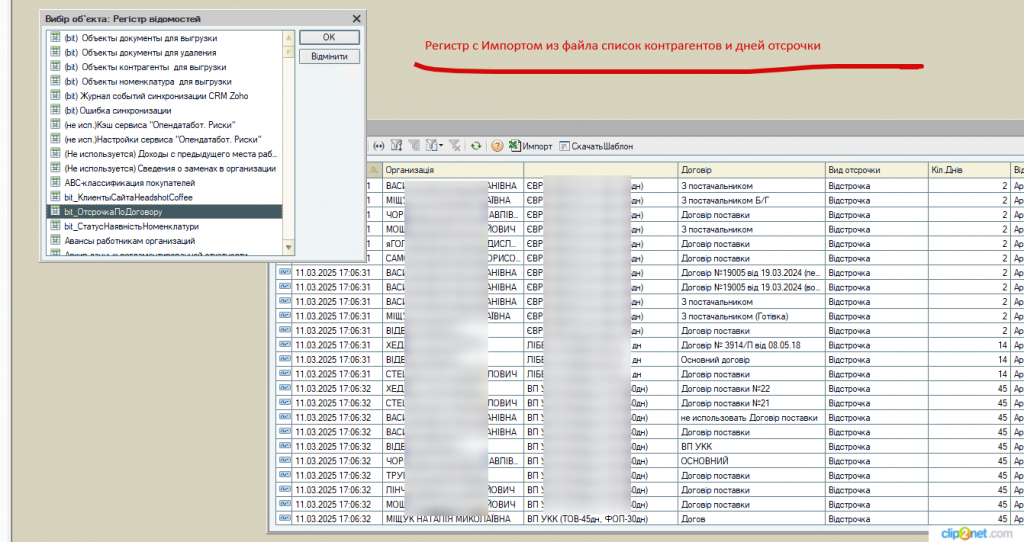Click cell Договір №3914/П від 08.05.18
The image size is (1024, 542).
751,345
